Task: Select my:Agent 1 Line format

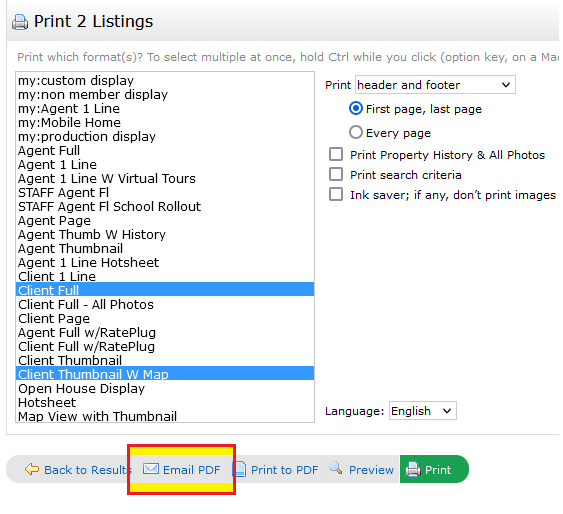Action: click(x=165, y=108)
